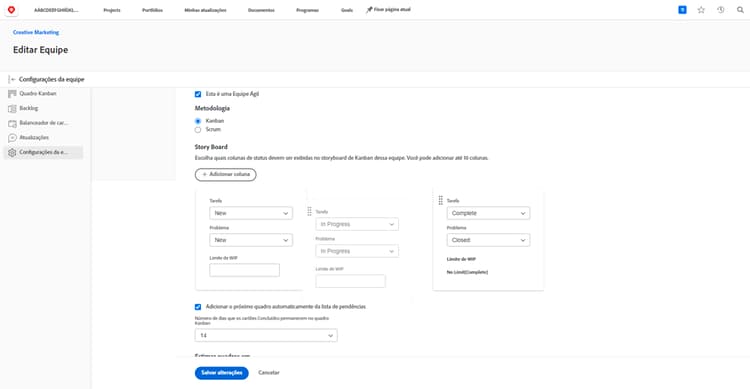Screen dimensions: 750x389
Task: Click the Metodologia heading text
Action: point(212,109)
